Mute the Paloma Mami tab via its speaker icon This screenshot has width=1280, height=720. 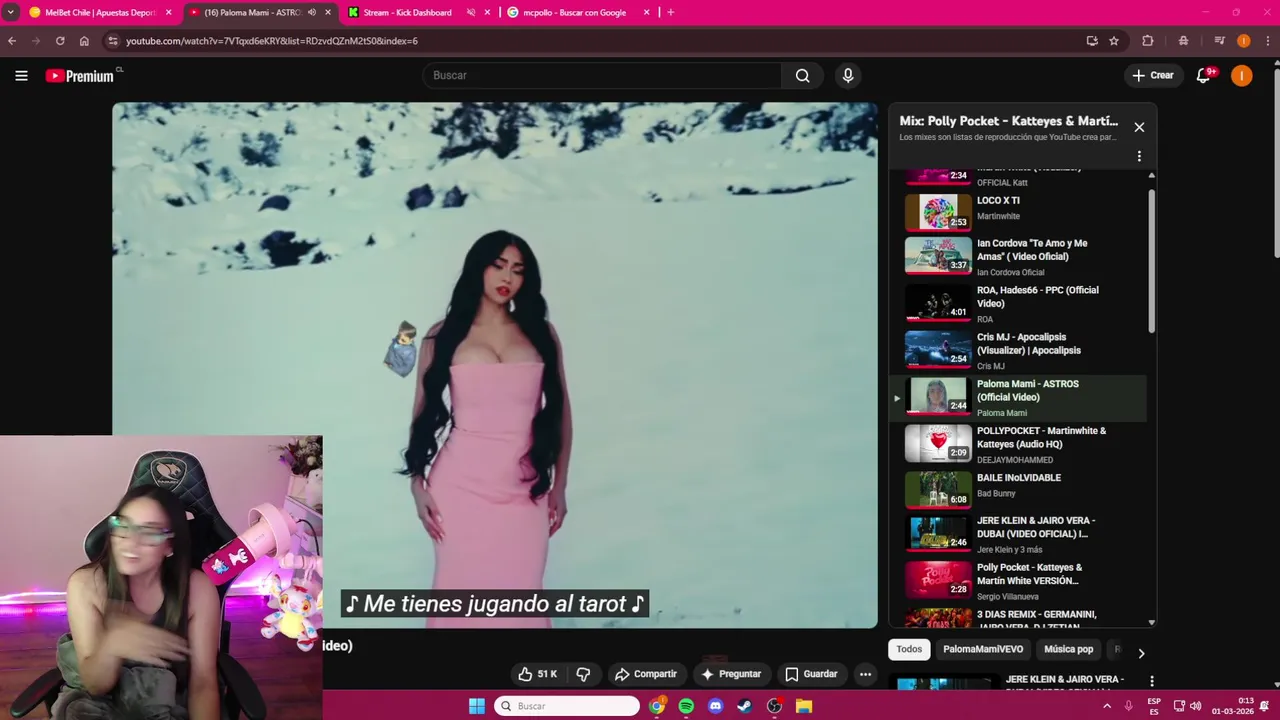point(312,13)
